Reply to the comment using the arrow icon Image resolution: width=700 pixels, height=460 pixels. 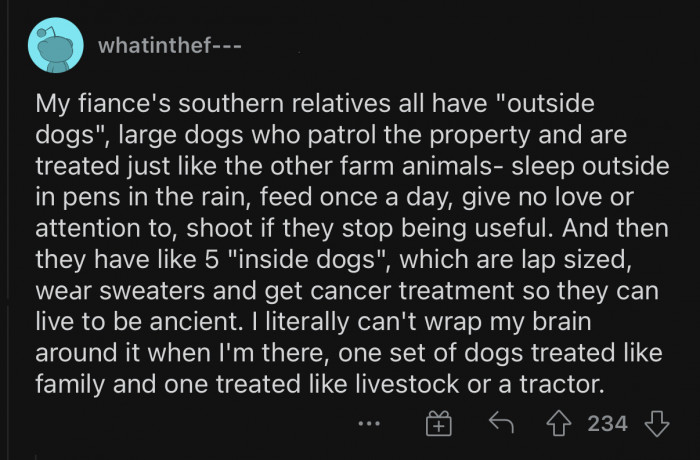point(500,424)
